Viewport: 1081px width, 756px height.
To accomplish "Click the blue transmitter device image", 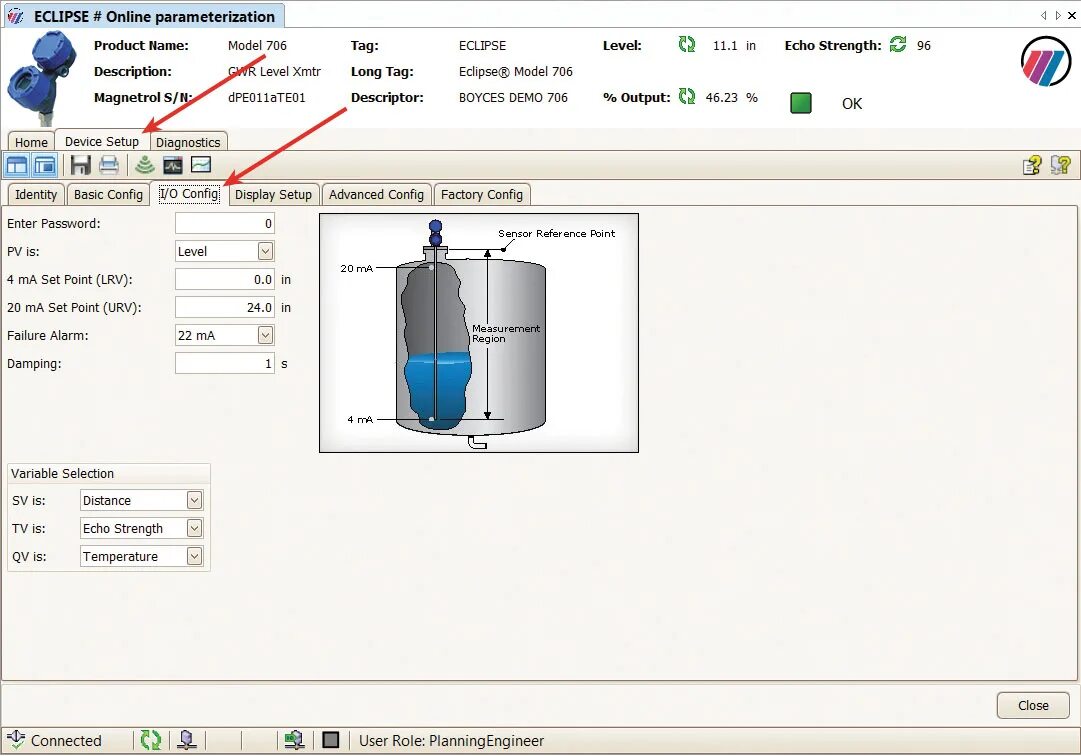I will (x=42, y=77).
